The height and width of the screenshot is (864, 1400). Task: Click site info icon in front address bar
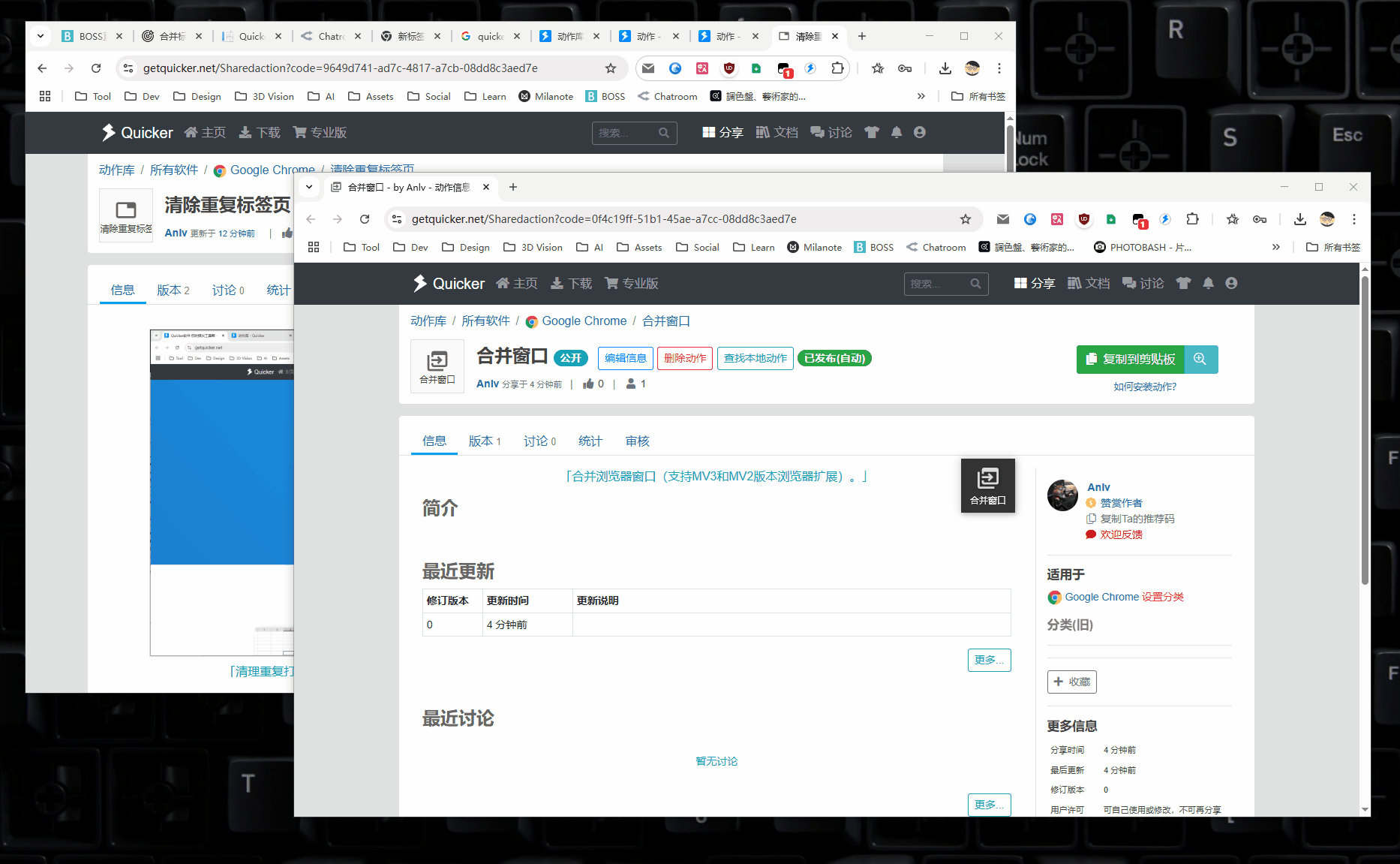click(x=397, y=219)
